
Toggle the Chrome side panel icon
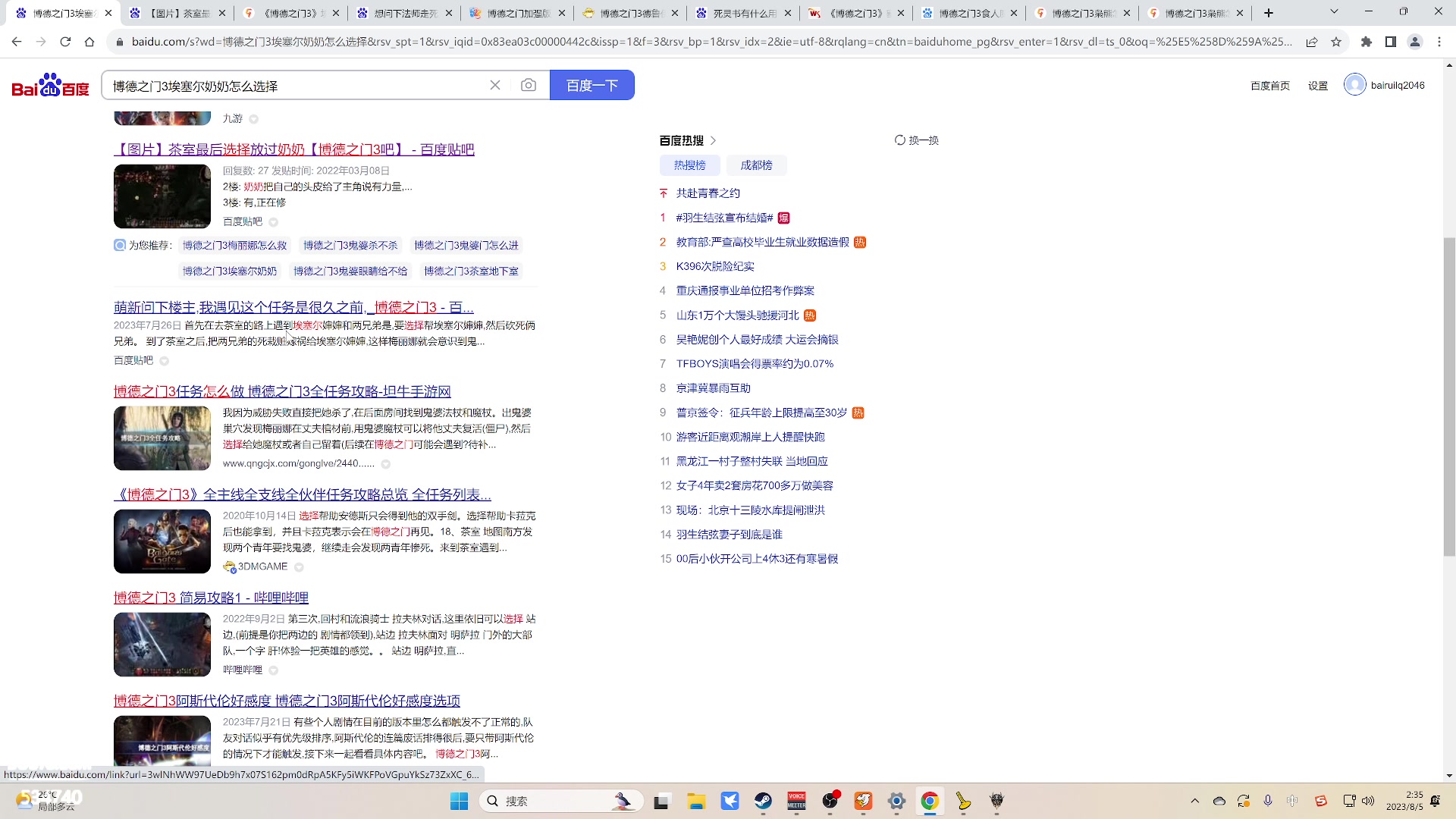click(1391, 42)
